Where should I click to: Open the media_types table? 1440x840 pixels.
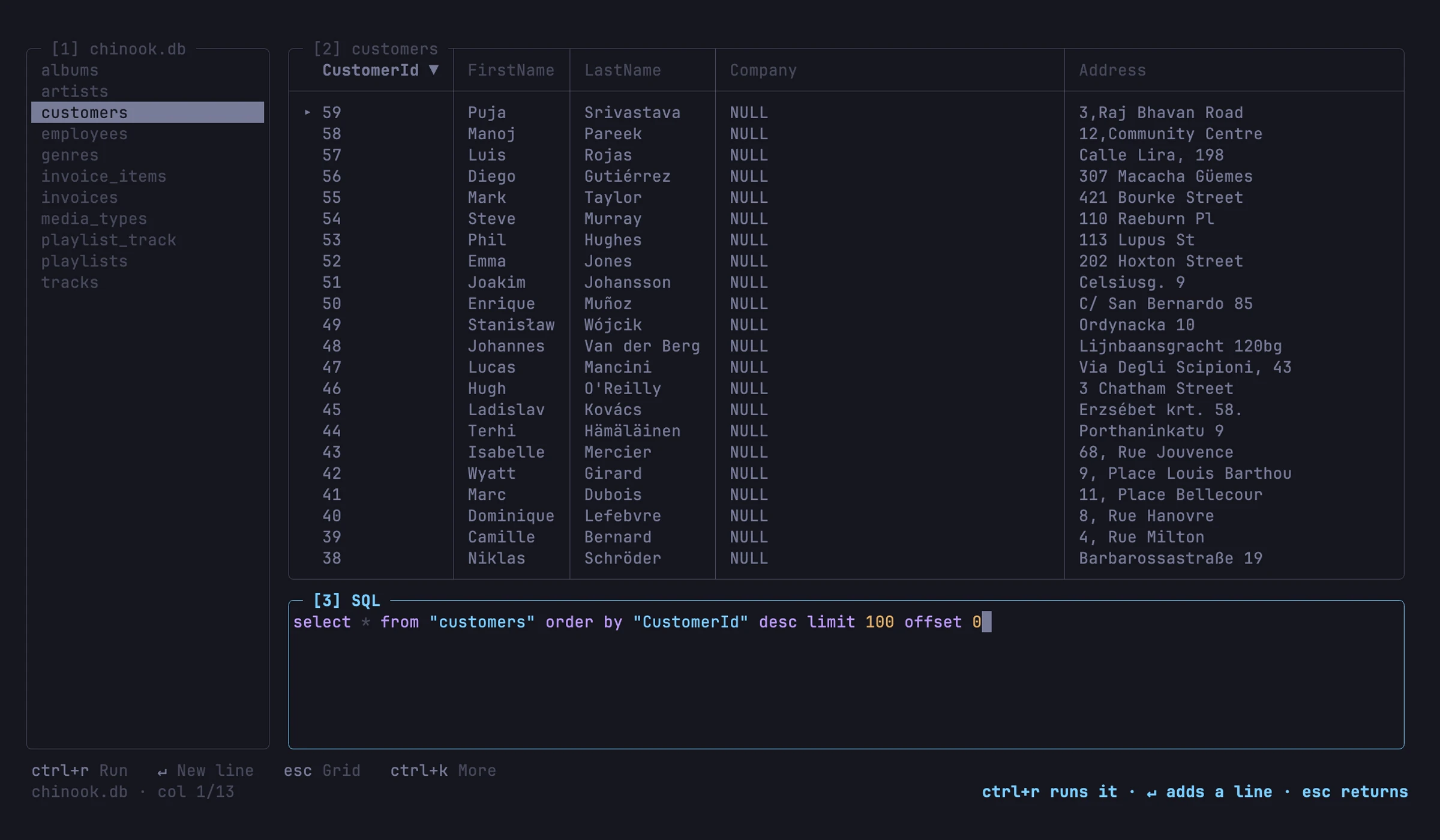tap(94, 218)
